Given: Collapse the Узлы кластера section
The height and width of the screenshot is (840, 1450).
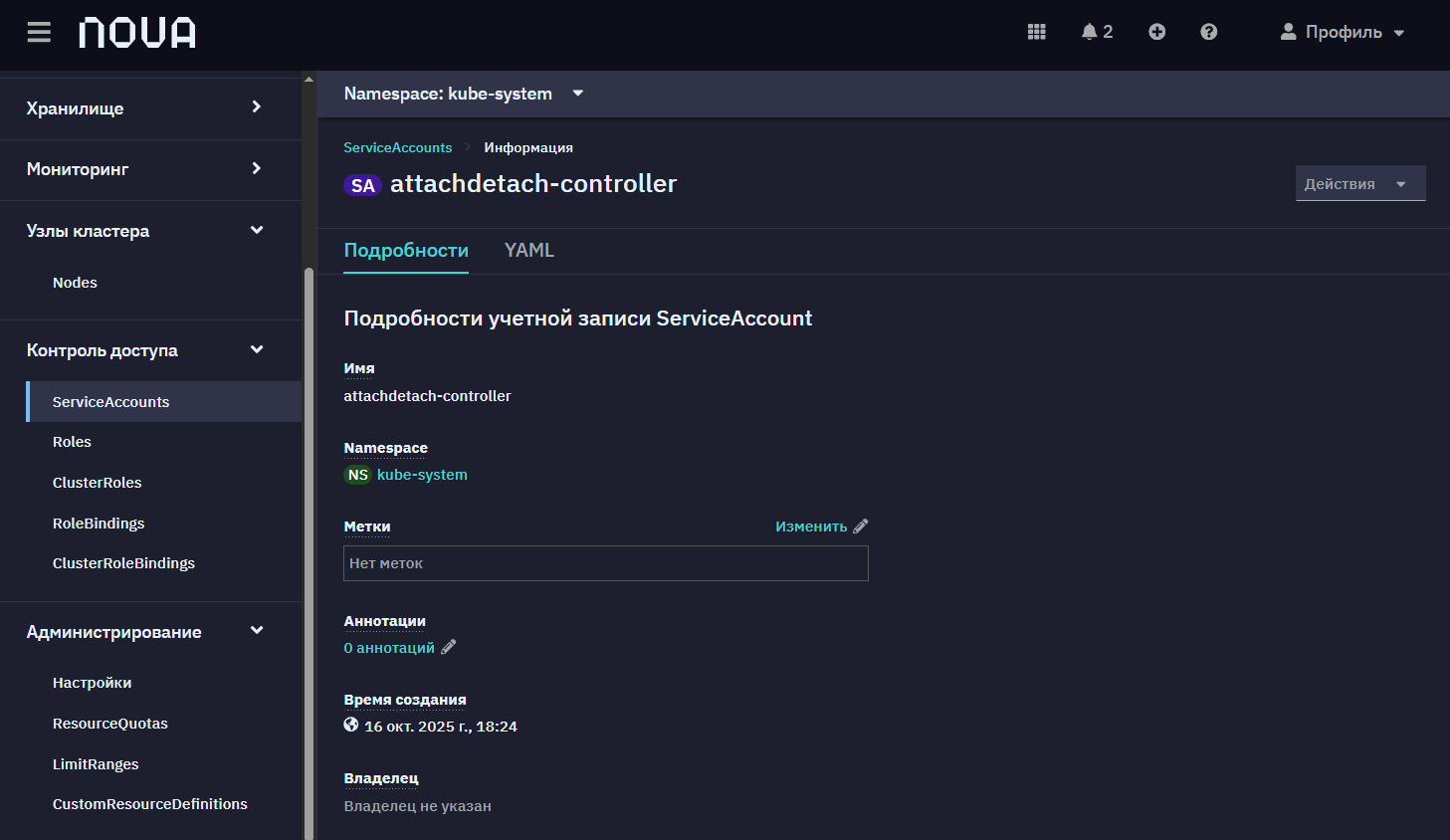Looking at the screenshot, I should point(150,231).
